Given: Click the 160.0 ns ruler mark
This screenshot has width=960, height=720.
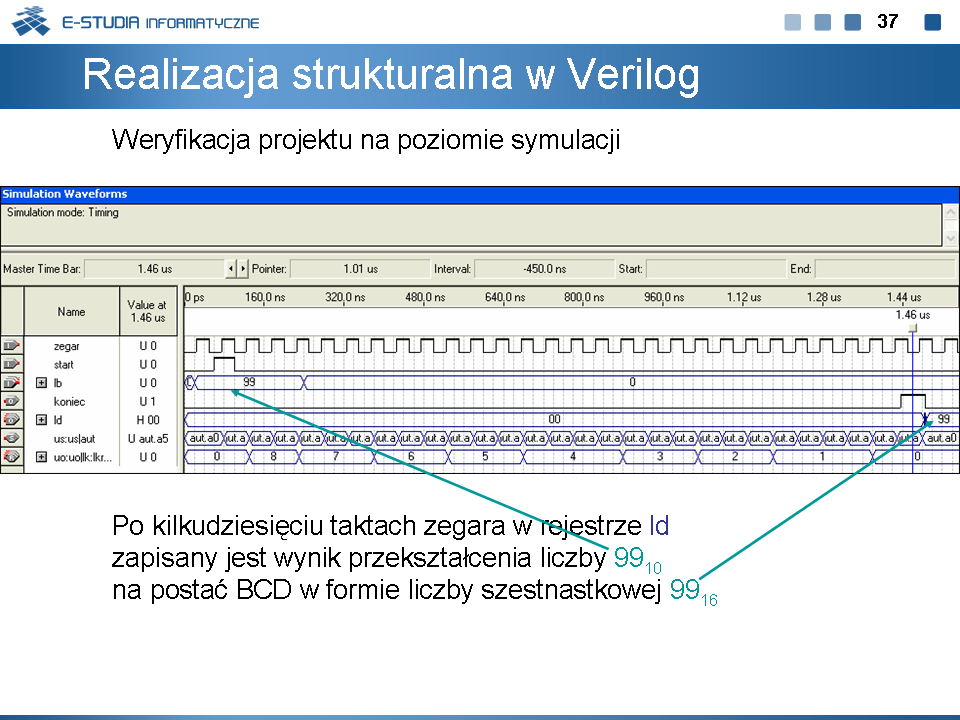Looking at the screenshot, I should (264, 297).
